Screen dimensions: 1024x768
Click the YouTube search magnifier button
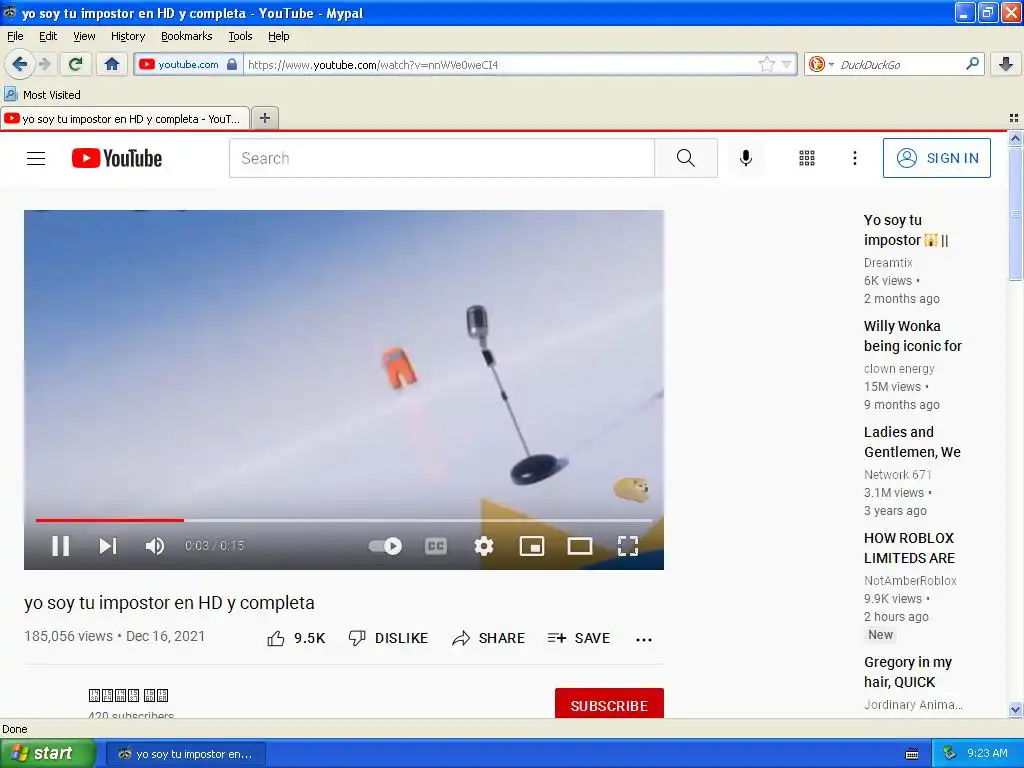pos(686,158)
